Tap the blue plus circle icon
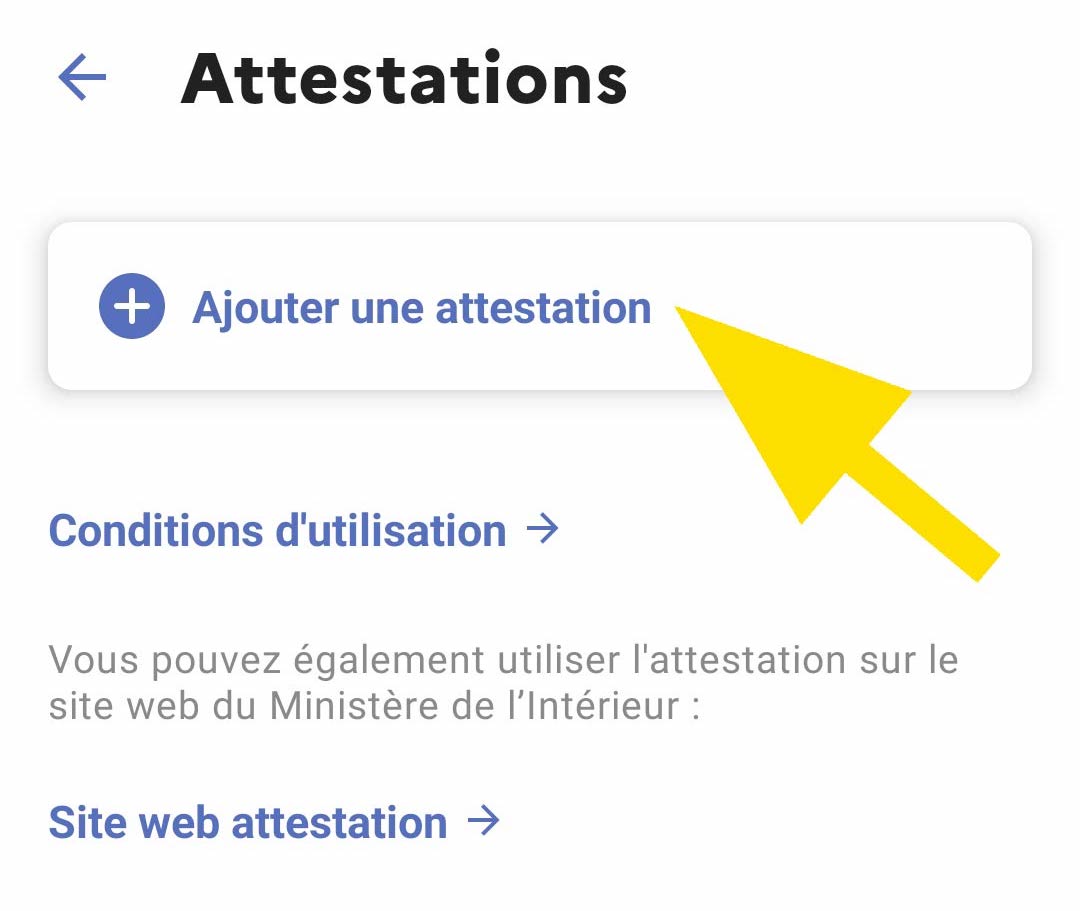1080x911 pixels. tap(132, 306)
